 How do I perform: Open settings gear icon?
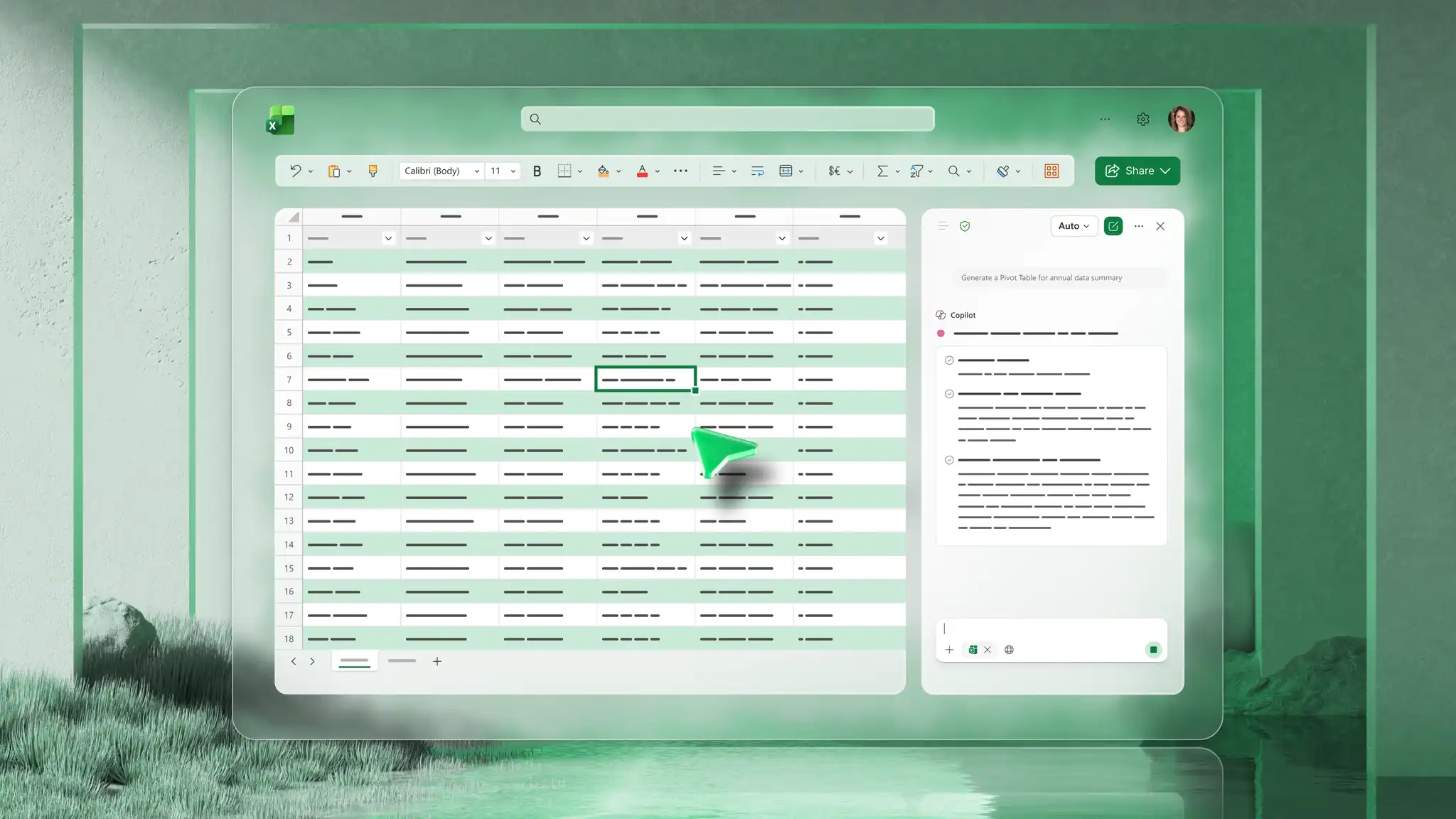[x=1142, y=119]
